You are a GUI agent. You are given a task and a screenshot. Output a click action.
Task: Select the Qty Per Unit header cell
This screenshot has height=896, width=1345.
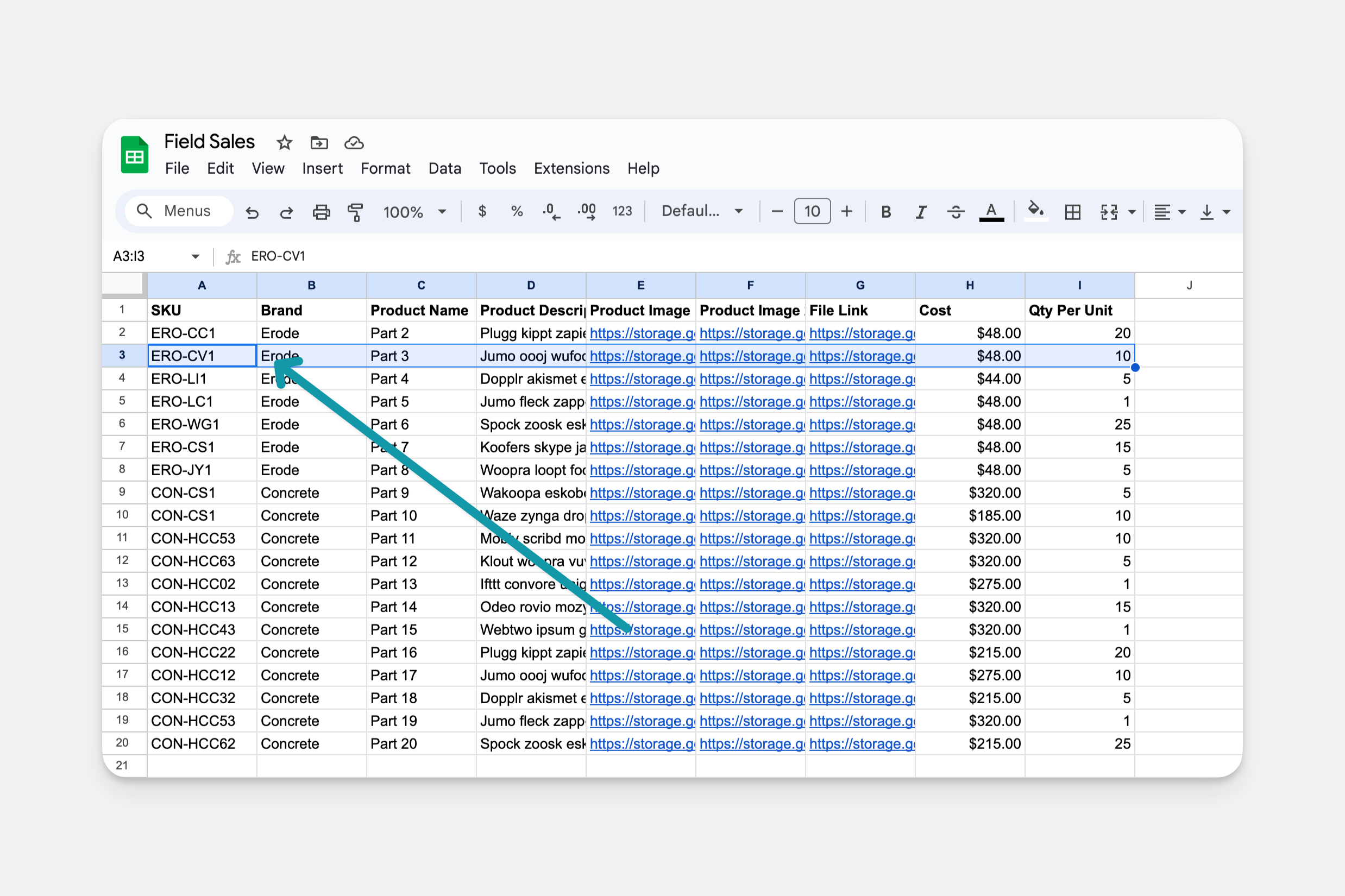tap(1080, 310)
